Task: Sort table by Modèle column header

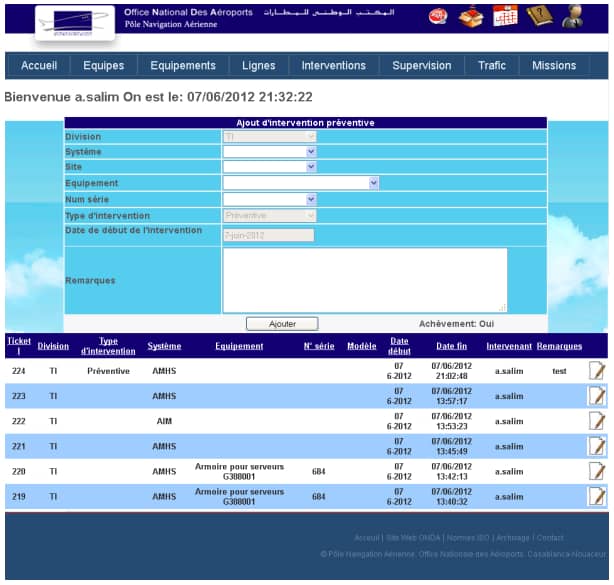Action: (361, 346)
